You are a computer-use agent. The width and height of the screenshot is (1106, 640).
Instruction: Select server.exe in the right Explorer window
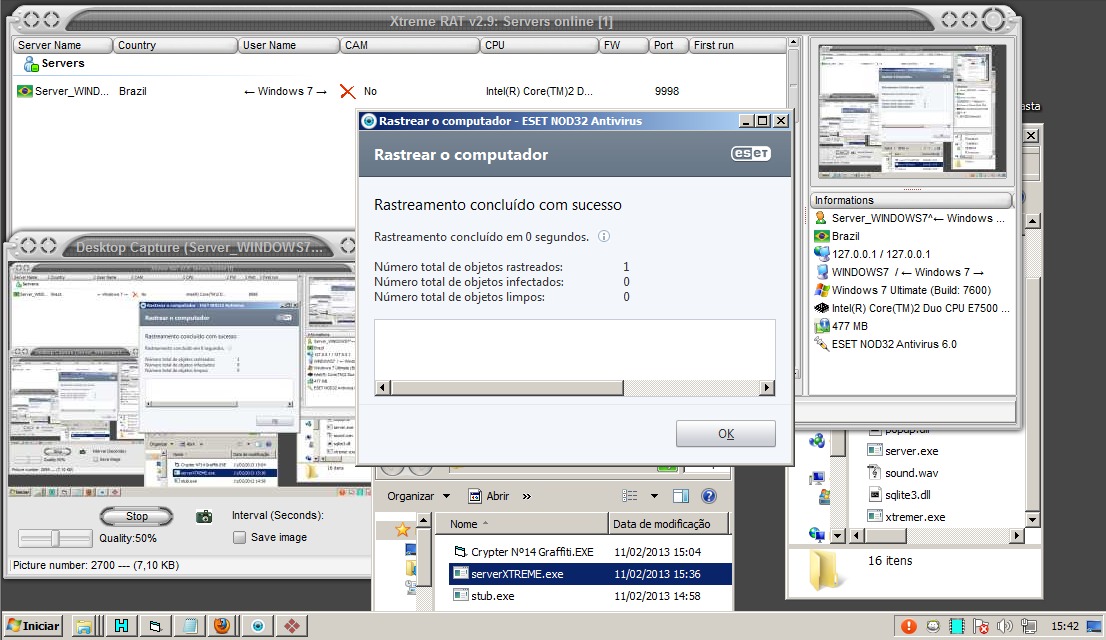(x=903, y=451)
